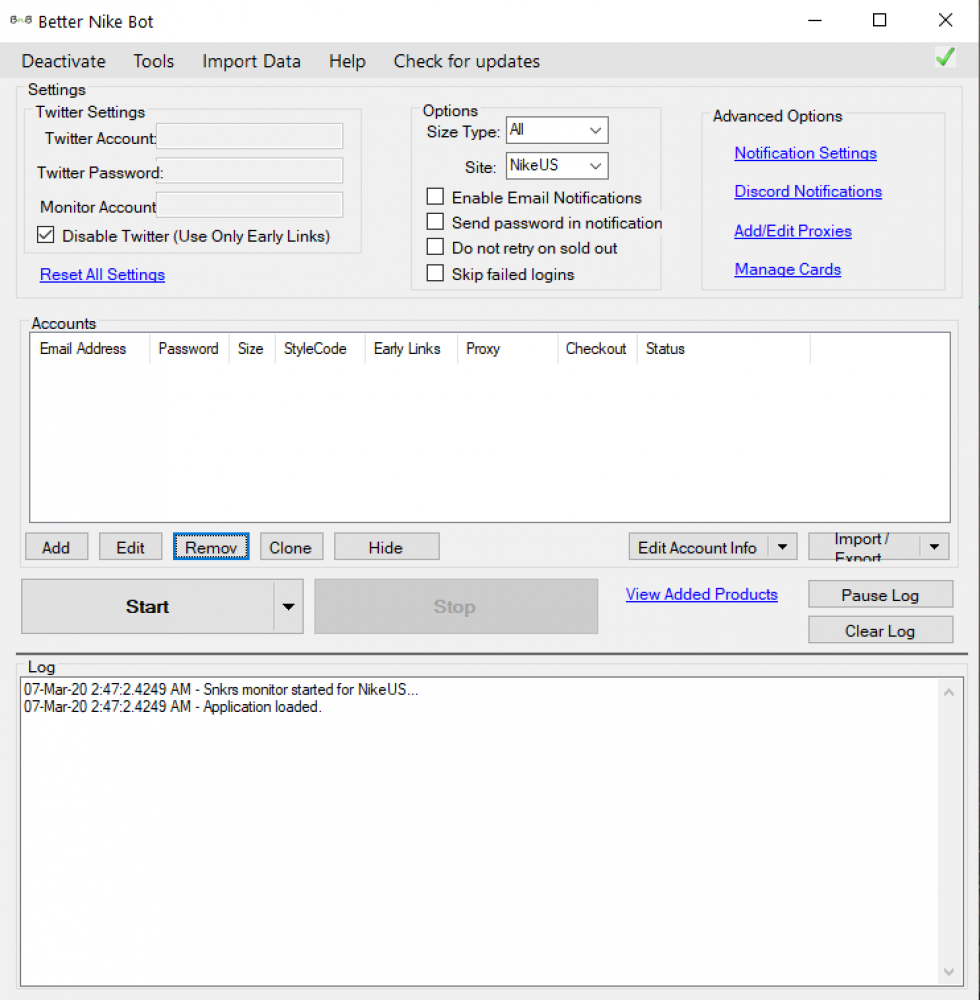Start the bot with Start button
Screen dimensions: 980x1000
[147, 607]
